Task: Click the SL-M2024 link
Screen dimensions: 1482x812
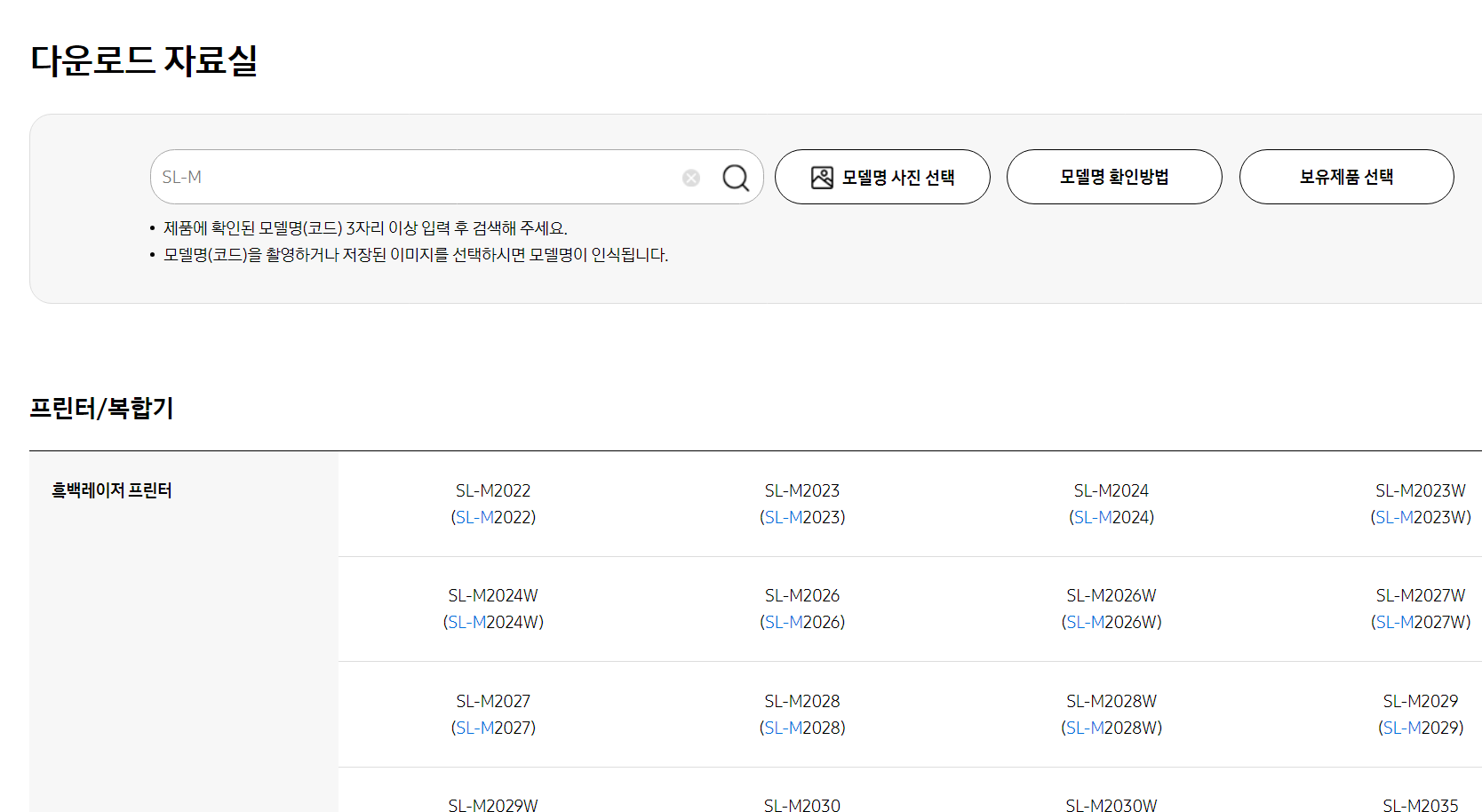Action: coord(1111,503)
